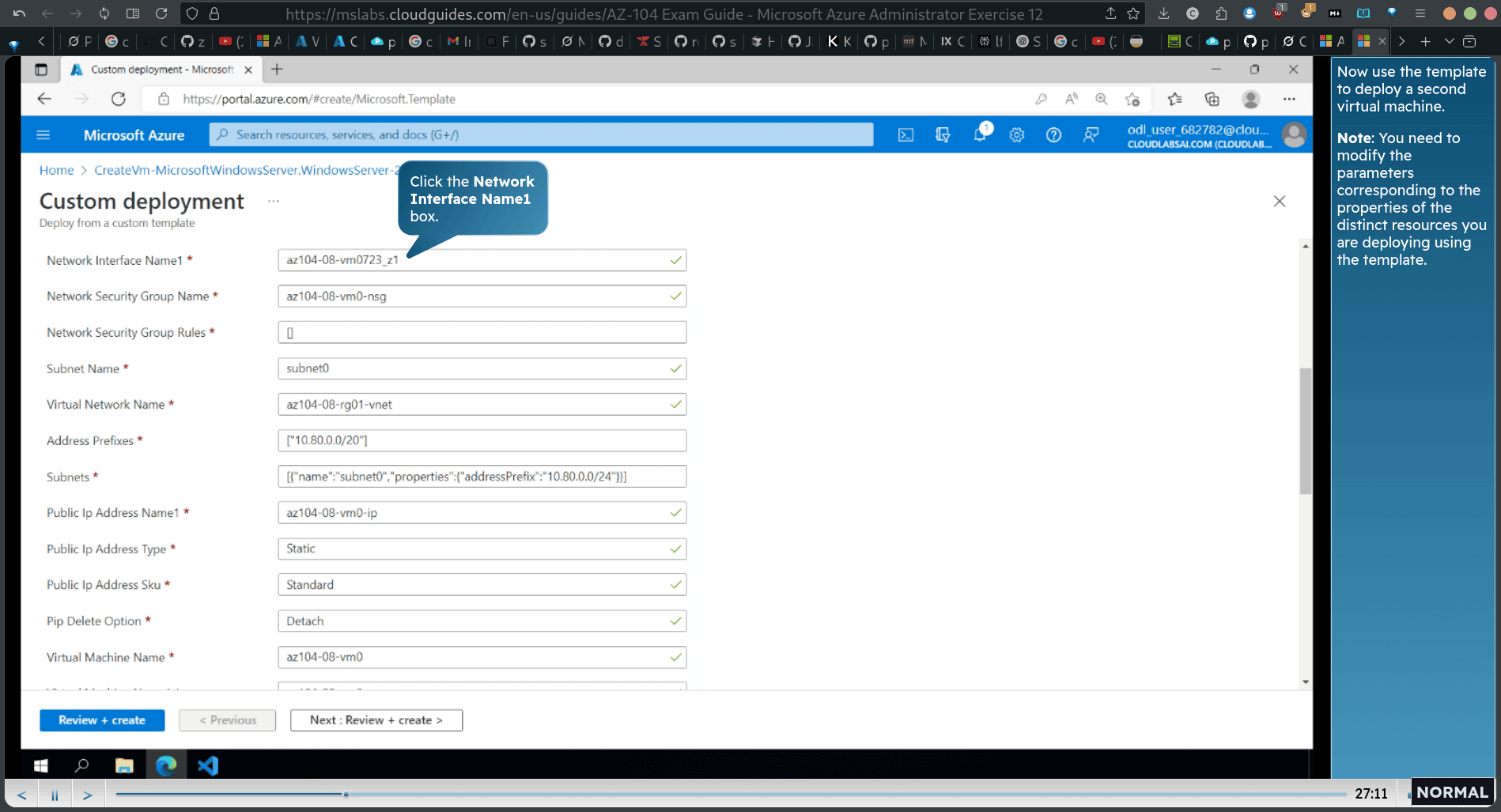
Task: Click the read aloud icon in address bar
Action: pos(1072,99)
